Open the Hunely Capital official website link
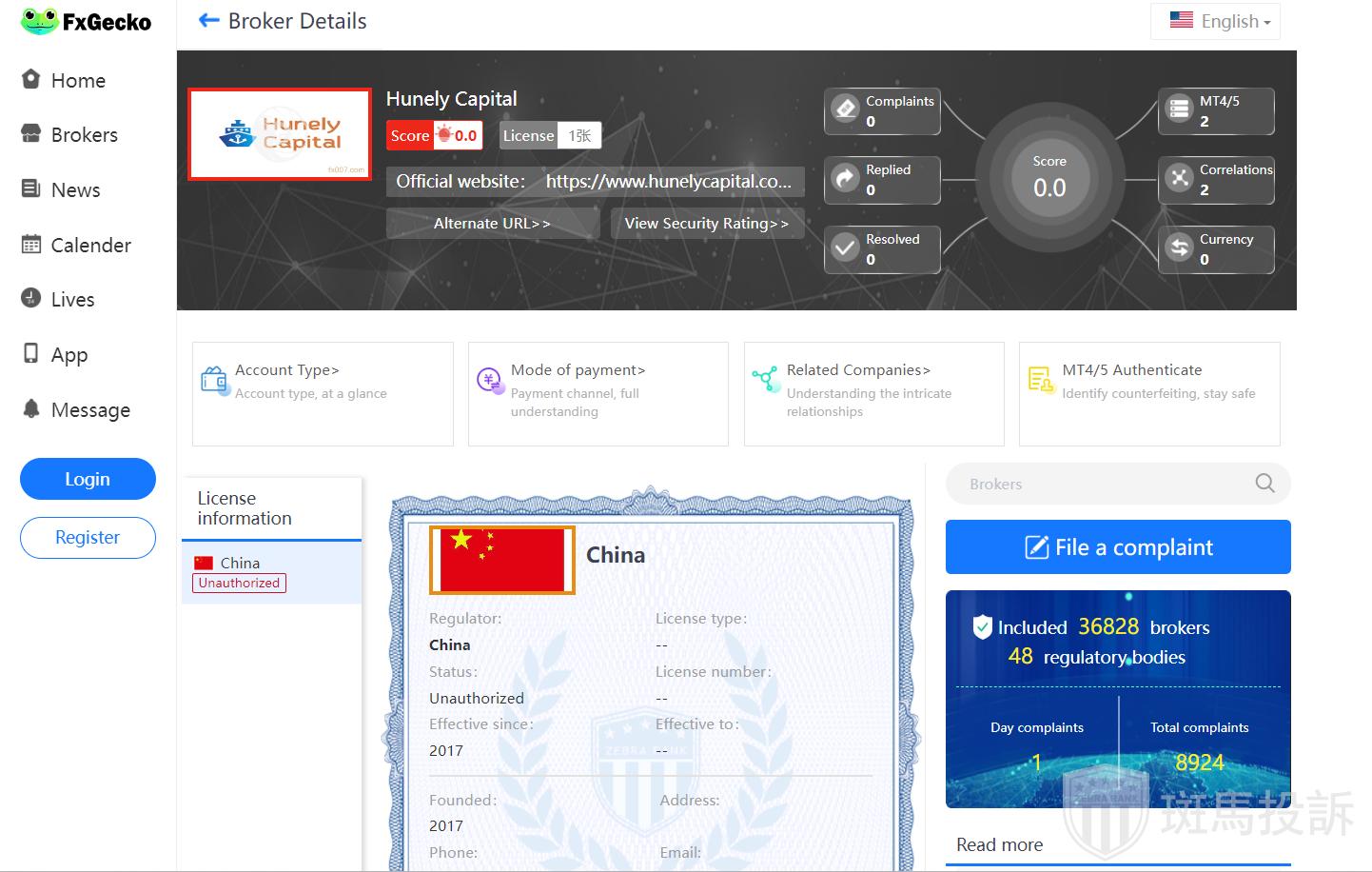This screenshot has height=872, width=1372. (668, 182)
